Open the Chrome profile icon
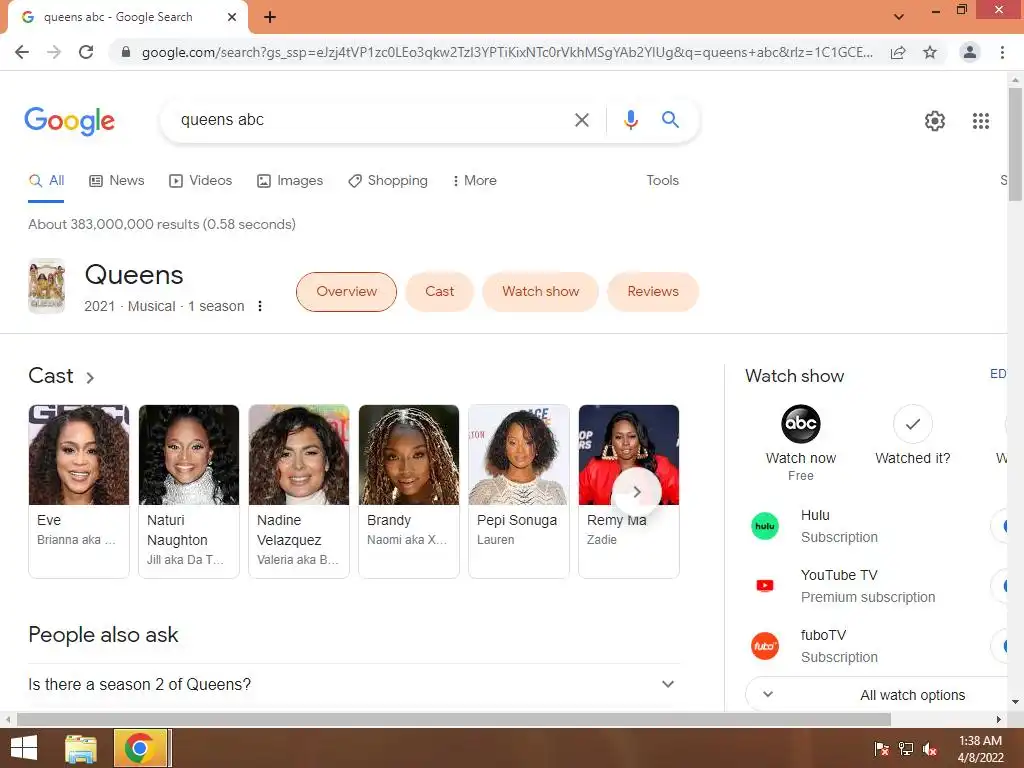This screenshot has width=1024, height=768. 970,52
